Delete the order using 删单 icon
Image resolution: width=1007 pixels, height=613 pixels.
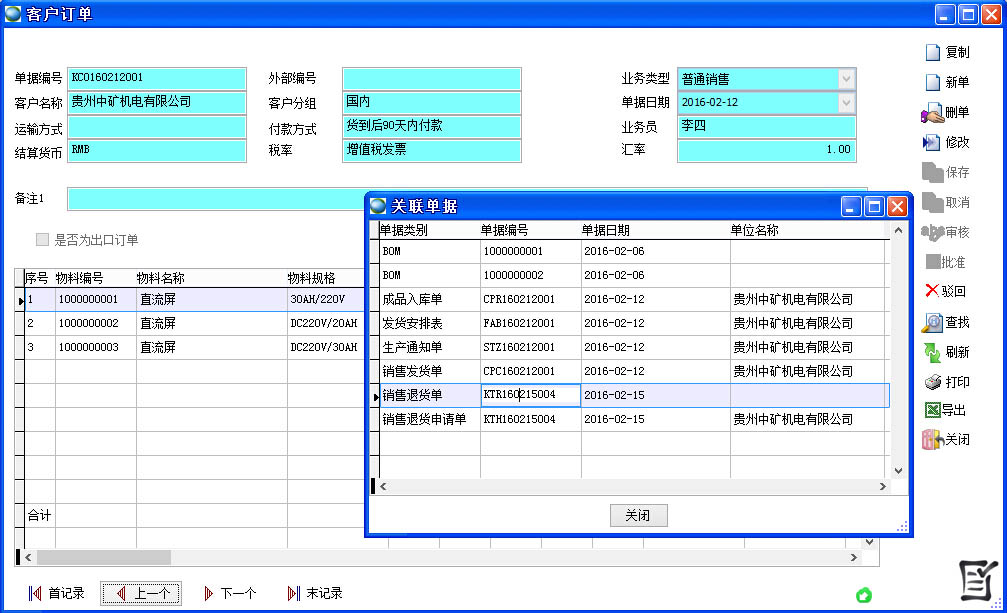[932, 113]
